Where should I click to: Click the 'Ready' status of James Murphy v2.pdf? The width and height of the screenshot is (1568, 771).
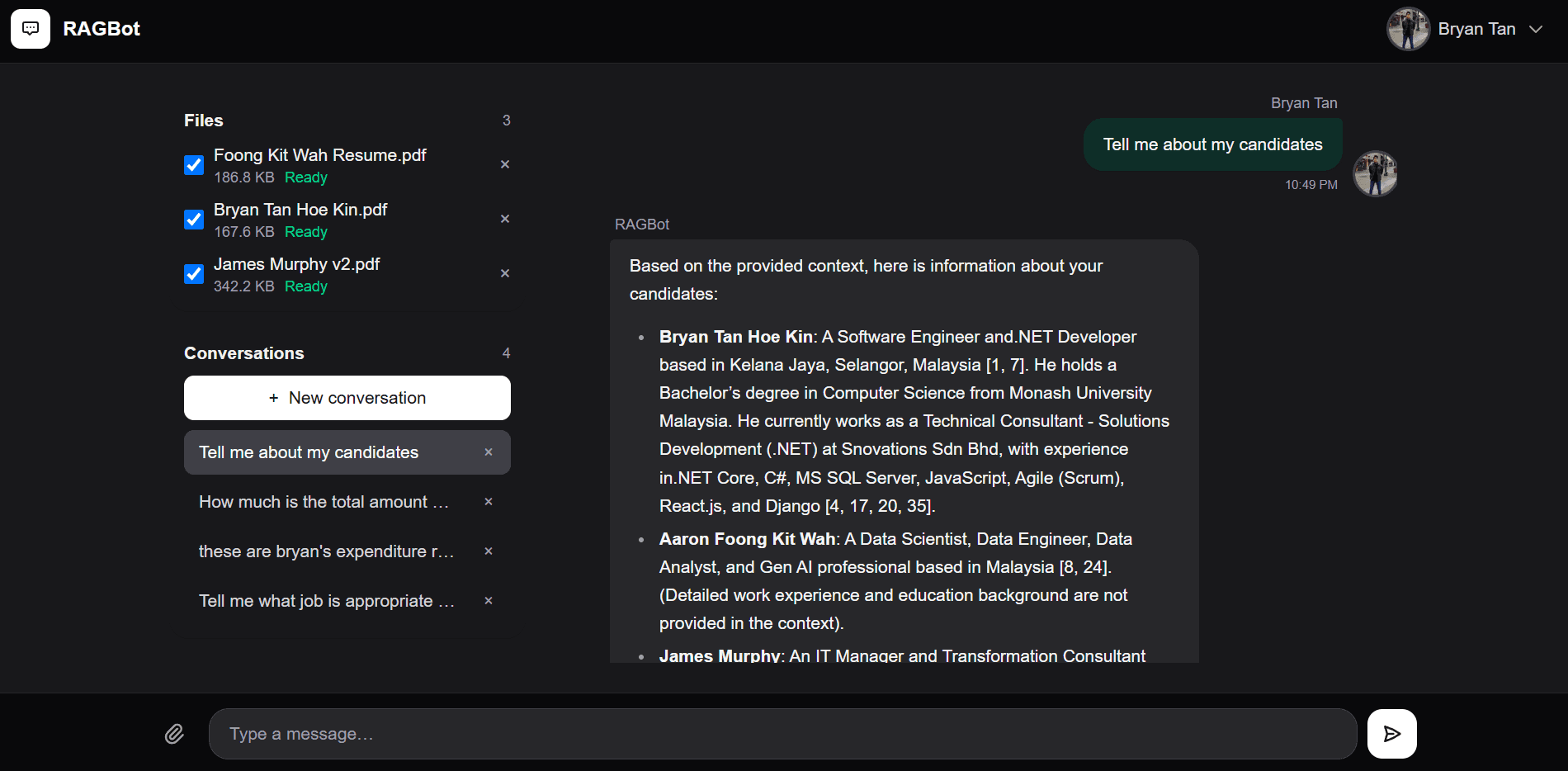coord(306,286)
